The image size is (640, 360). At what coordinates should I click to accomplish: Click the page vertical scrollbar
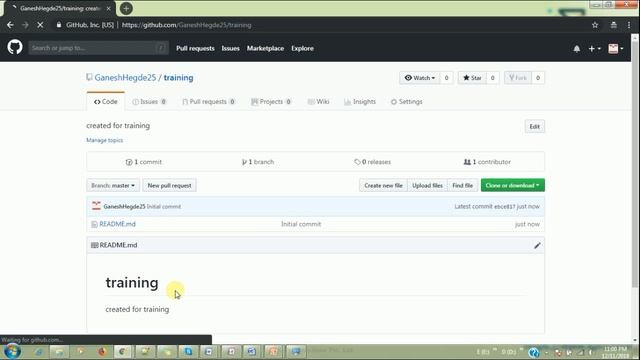coord(635,163)
